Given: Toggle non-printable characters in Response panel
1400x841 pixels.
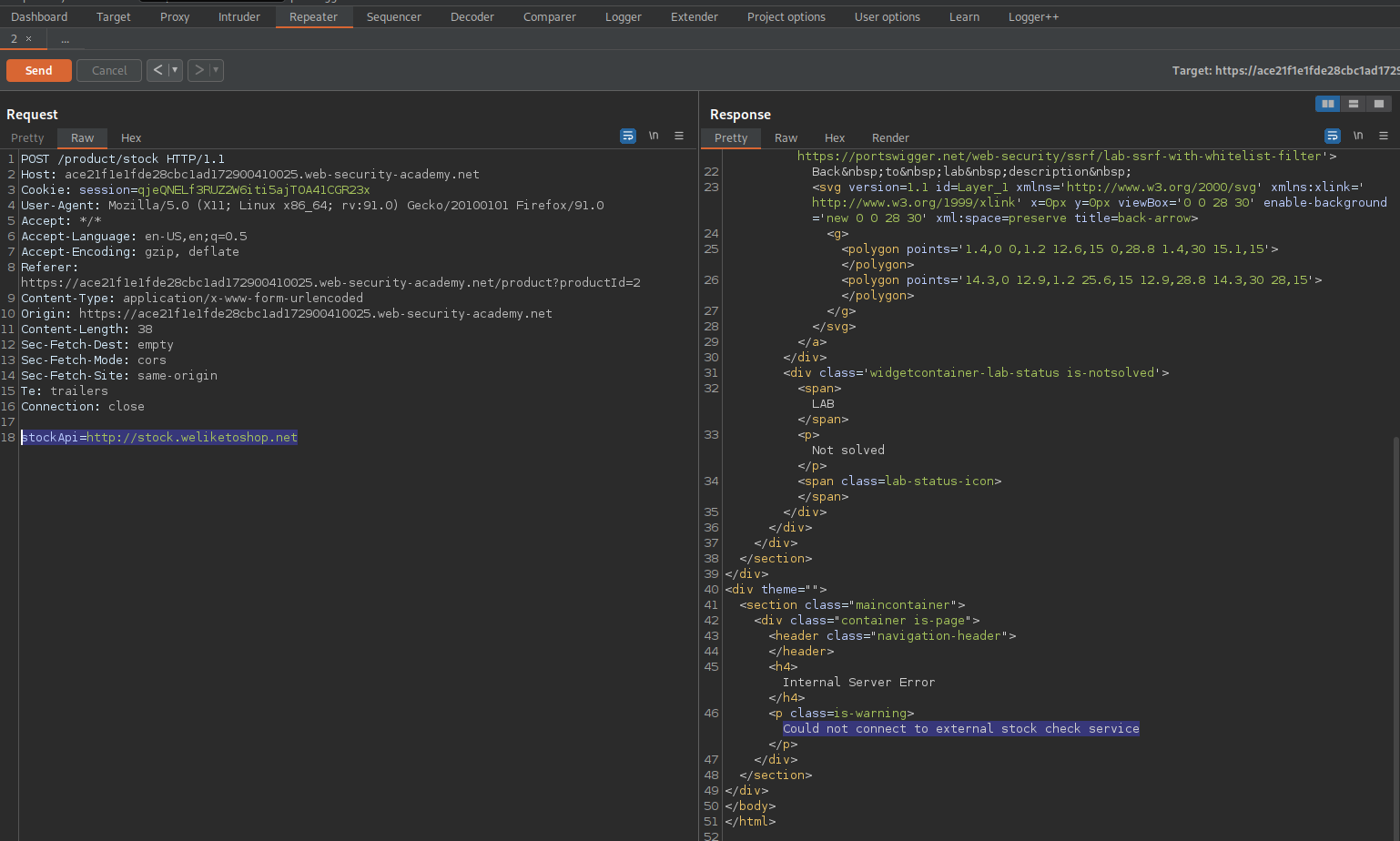Looking at the screenshot, I should [x=1358, y=136].
